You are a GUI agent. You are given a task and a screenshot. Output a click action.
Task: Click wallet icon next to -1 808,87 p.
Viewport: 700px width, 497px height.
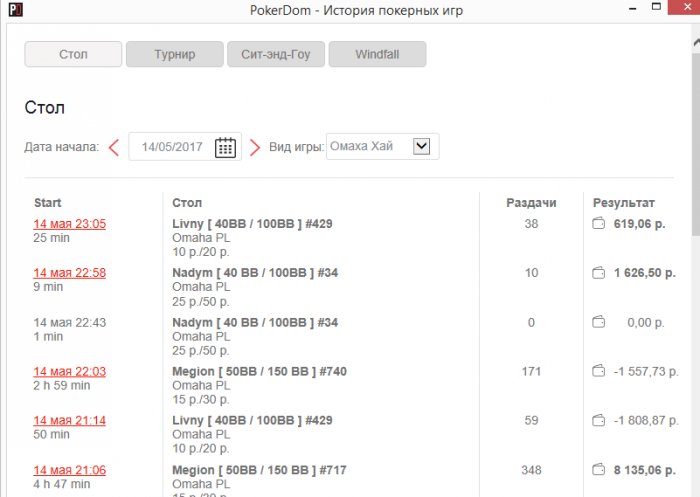point(598,420)
